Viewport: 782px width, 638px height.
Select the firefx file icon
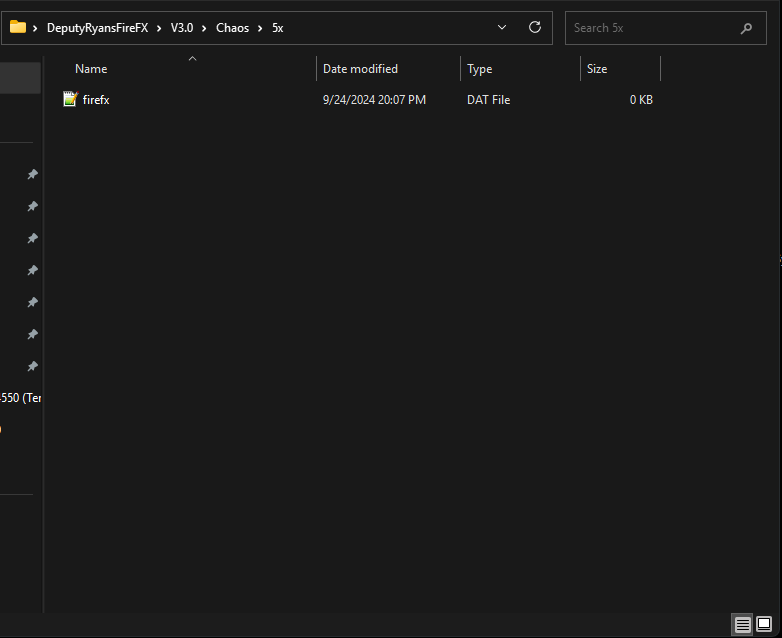click(71, 99)
